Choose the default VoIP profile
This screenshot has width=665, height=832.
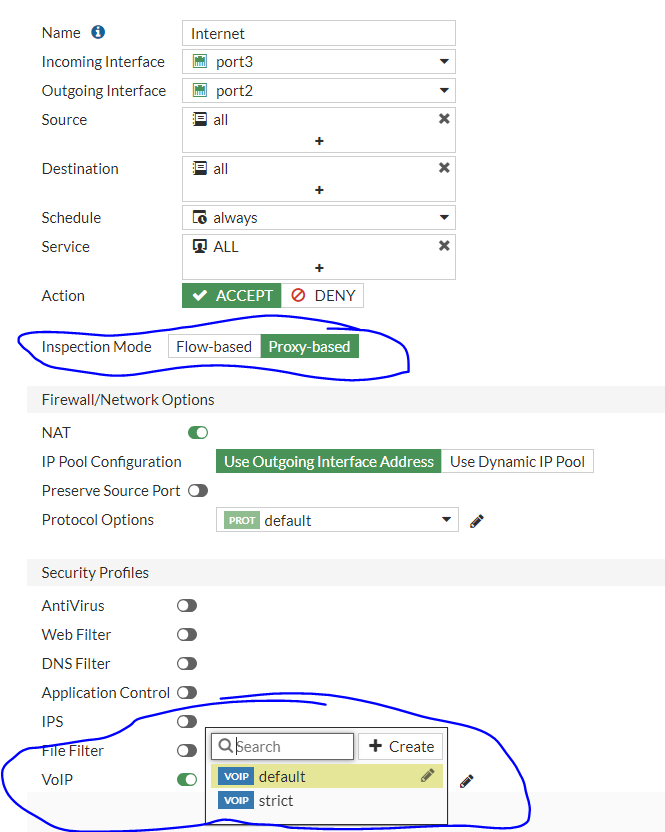[x=282, y=776]
